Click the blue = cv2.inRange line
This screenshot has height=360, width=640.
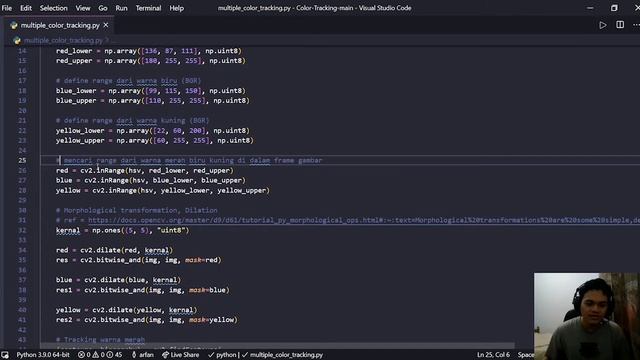click(x=151, y=180)
